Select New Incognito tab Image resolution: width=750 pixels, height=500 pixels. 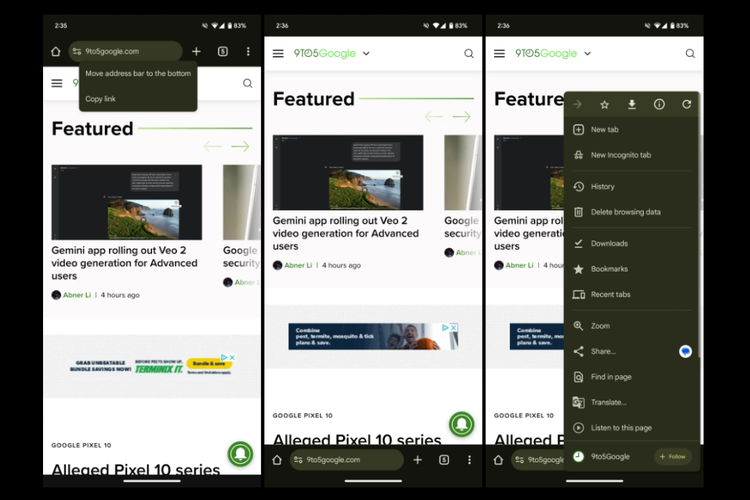point(631,155)
